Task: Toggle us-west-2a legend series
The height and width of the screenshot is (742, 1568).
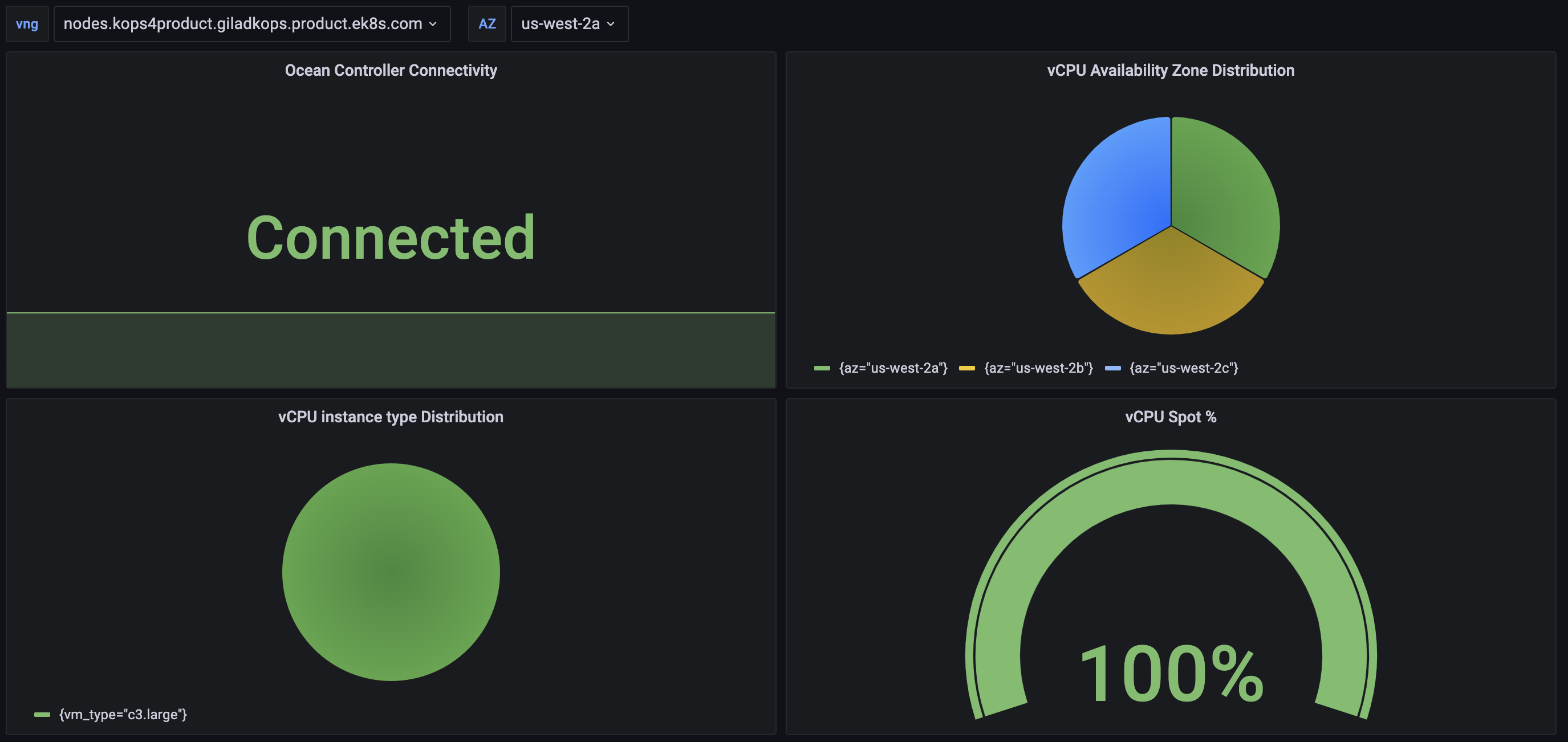Action: click(892, 368)
